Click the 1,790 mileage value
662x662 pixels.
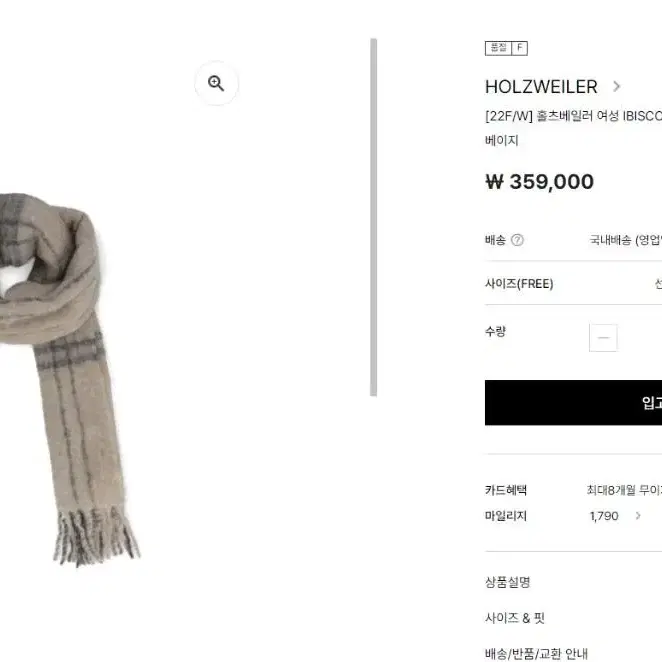[604, 516]
